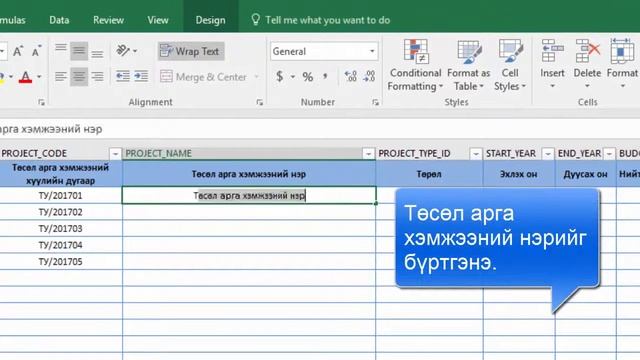Open PROJECT_NAME column filter dropdown
This screenshot has width=640, height=360.
368,154
